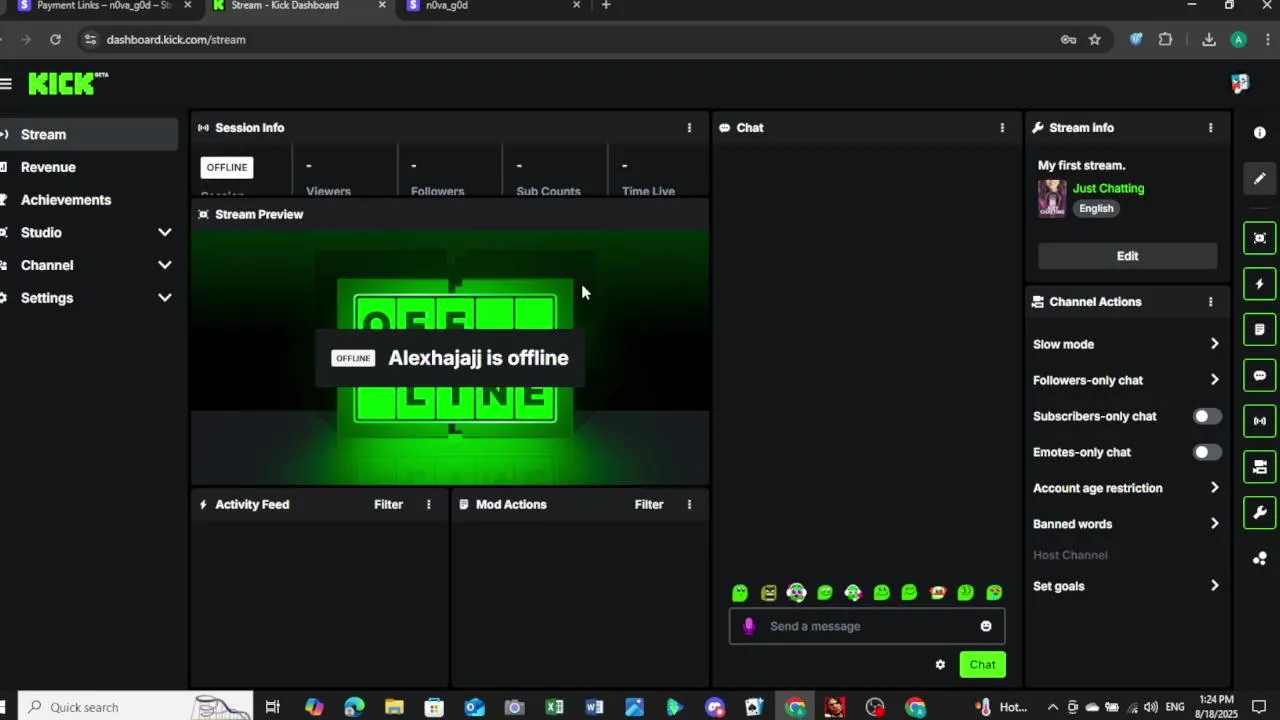The height and width of the screenshot is (720, 1280).
Task: Open Session Info options menu
Action: (689, 128)
